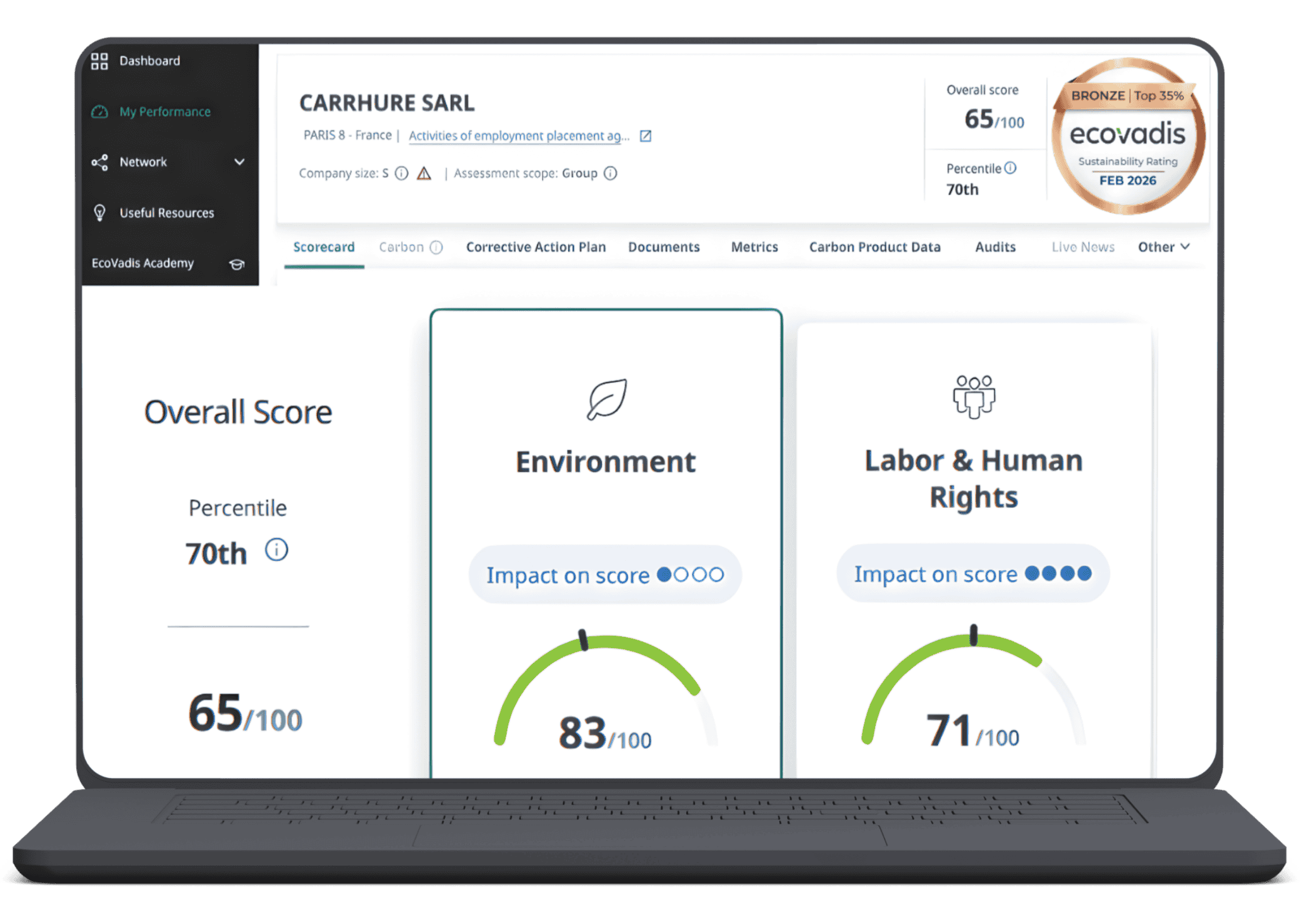Click the My Performance gauge icon
The image size is (1300, 924).
[99, 112]
